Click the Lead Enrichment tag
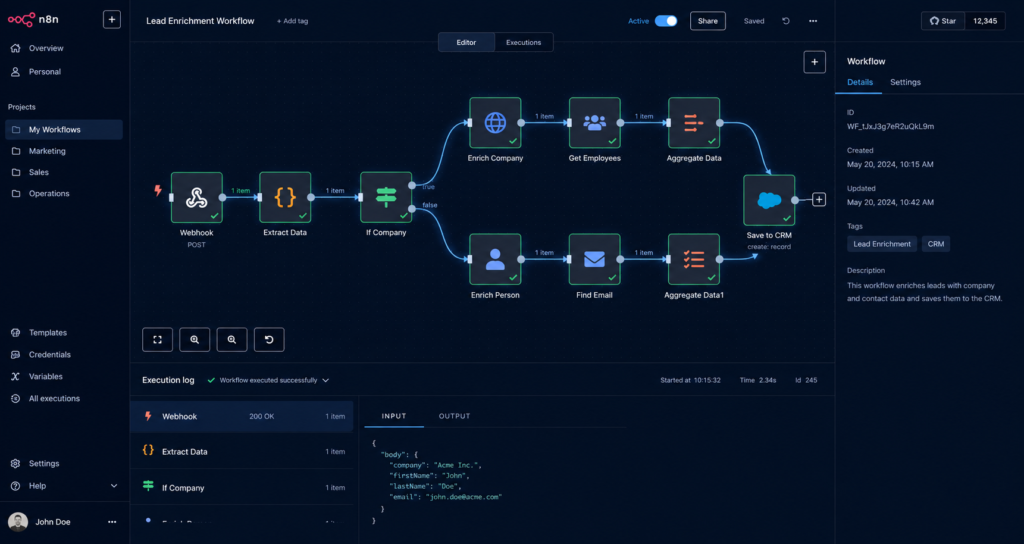The image size is (1024, 544). 882,244
